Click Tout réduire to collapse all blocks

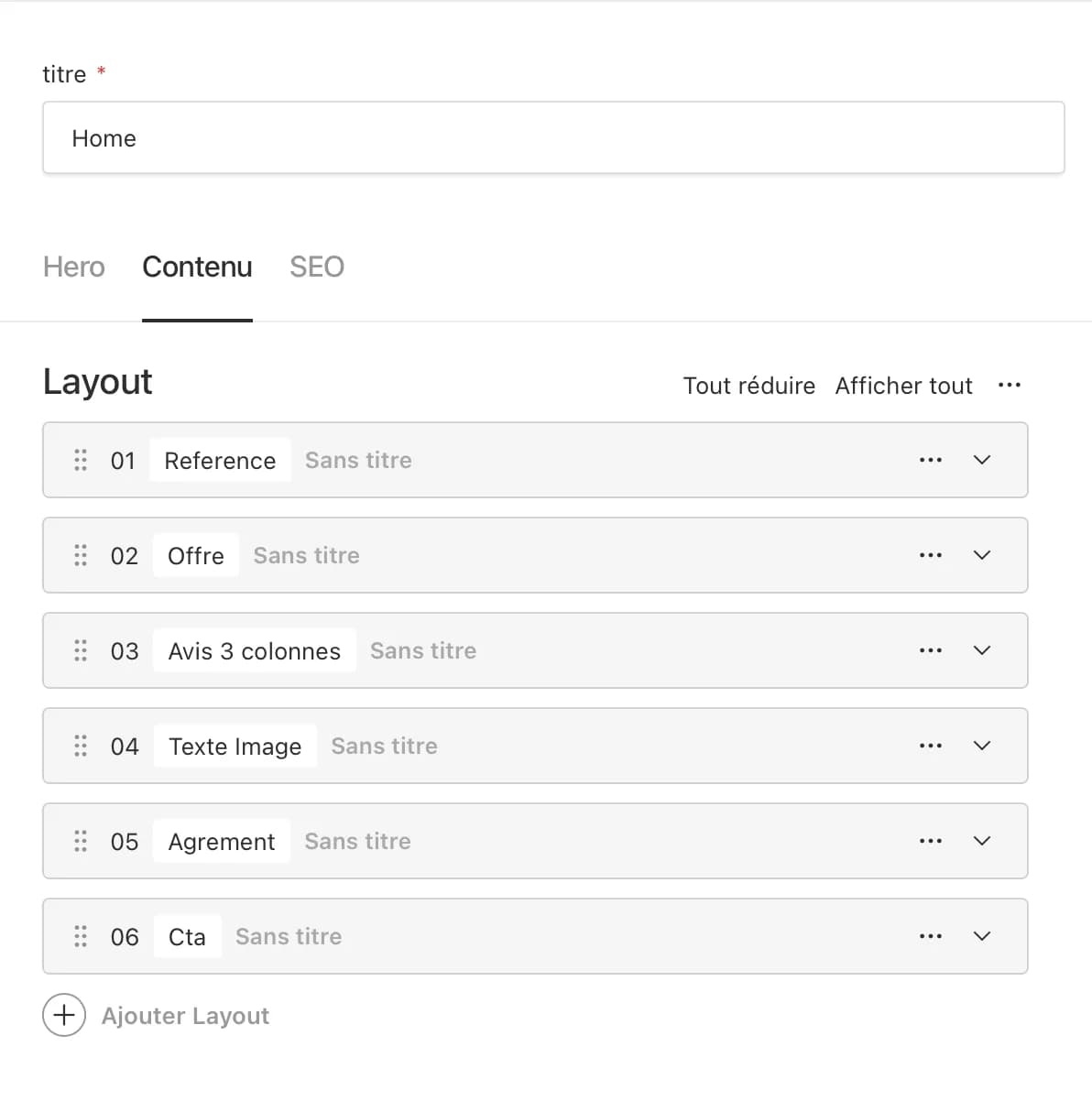748,385
